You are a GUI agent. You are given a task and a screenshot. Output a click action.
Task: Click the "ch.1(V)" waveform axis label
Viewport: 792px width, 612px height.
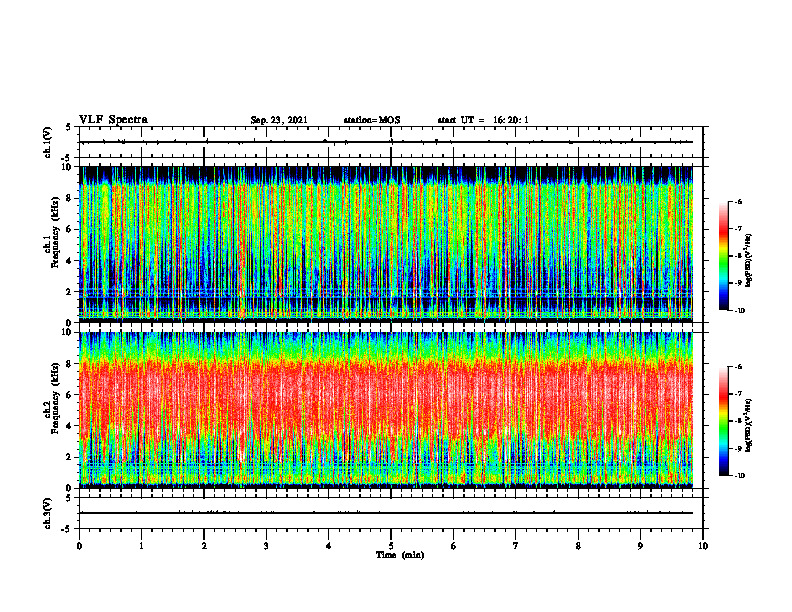(48, 142)
